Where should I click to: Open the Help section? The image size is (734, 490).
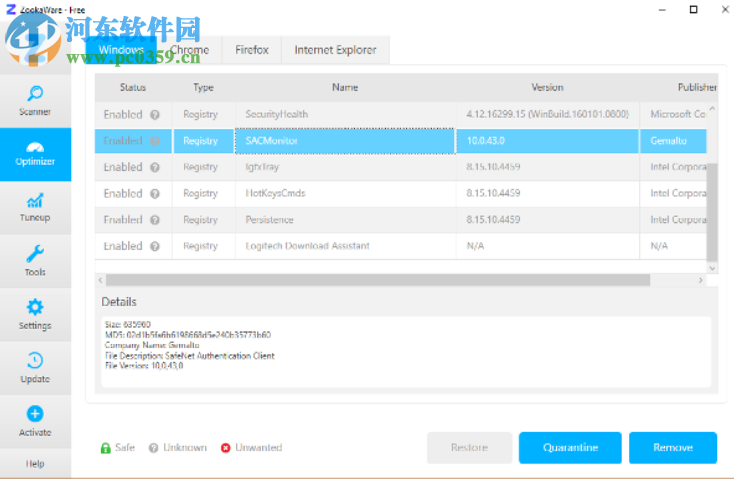(35, 463)
